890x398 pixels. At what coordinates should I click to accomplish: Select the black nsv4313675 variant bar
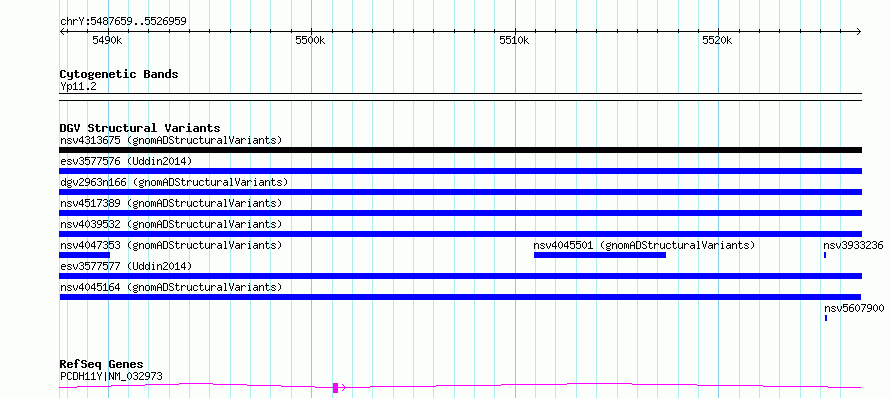pyautogui.click(x=460, y=150)
